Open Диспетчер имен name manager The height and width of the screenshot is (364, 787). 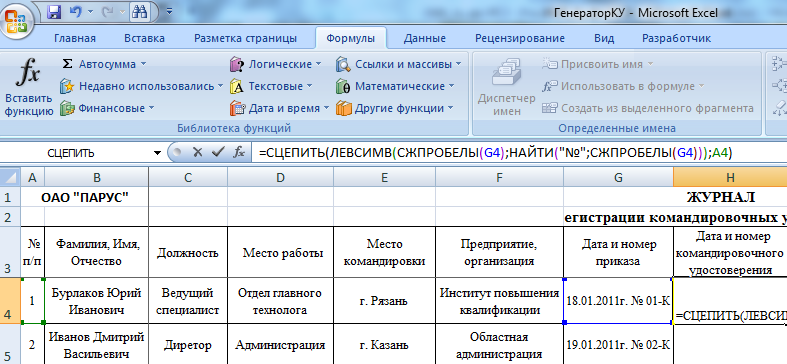506,88
